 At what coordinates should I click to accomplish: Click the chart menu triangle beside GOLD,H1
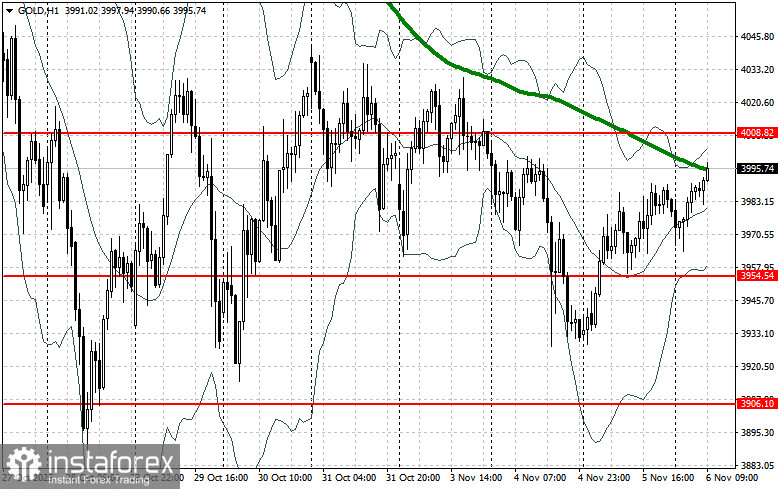(x=9, y=10)
